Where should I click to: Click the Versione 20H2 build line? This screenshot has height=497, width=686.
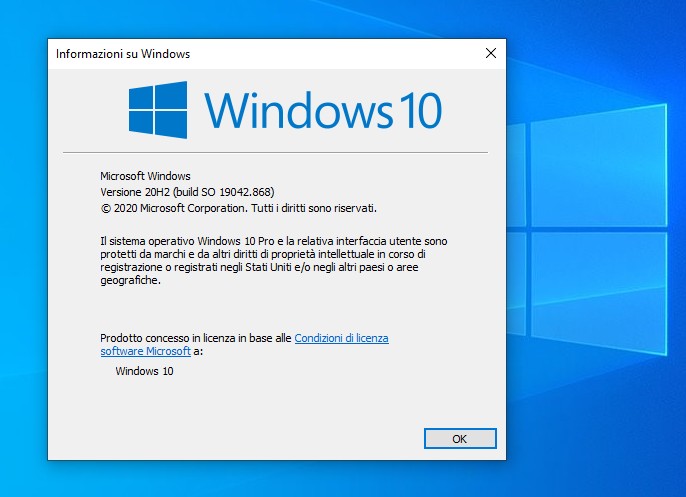coord(187,192)
